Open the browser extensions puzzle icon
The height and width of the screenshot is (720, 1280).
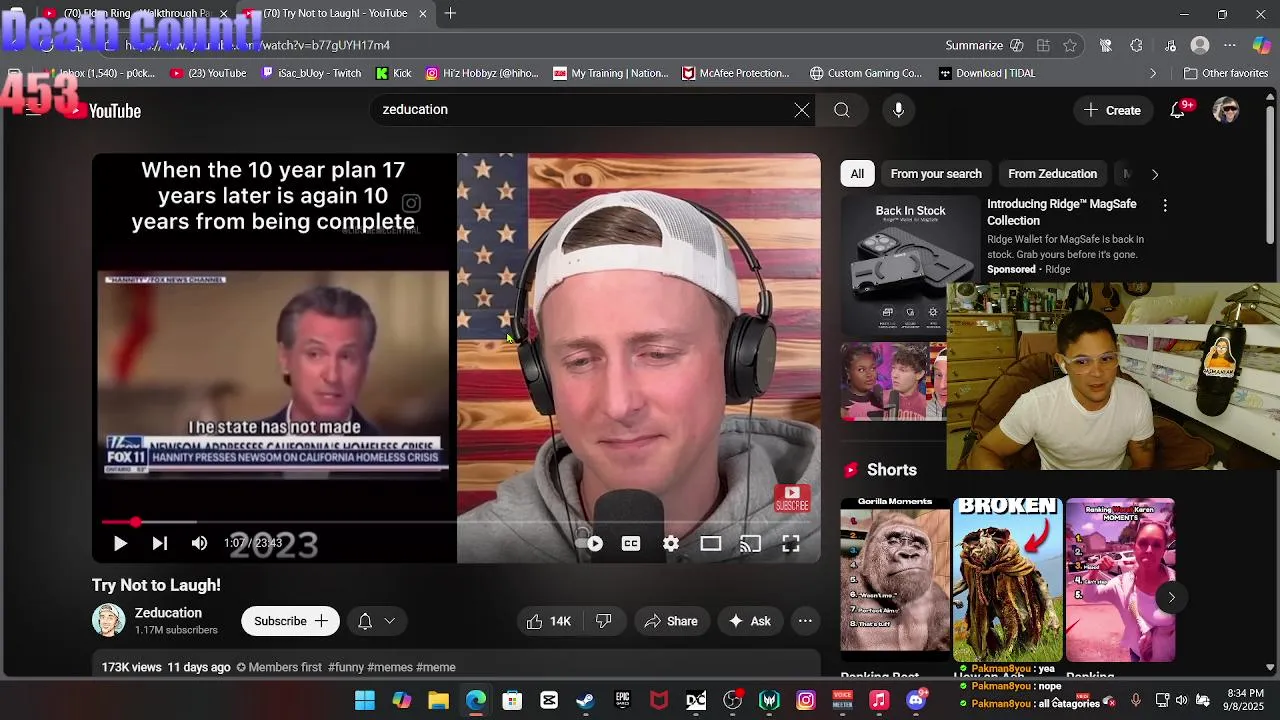(1136, 45)
